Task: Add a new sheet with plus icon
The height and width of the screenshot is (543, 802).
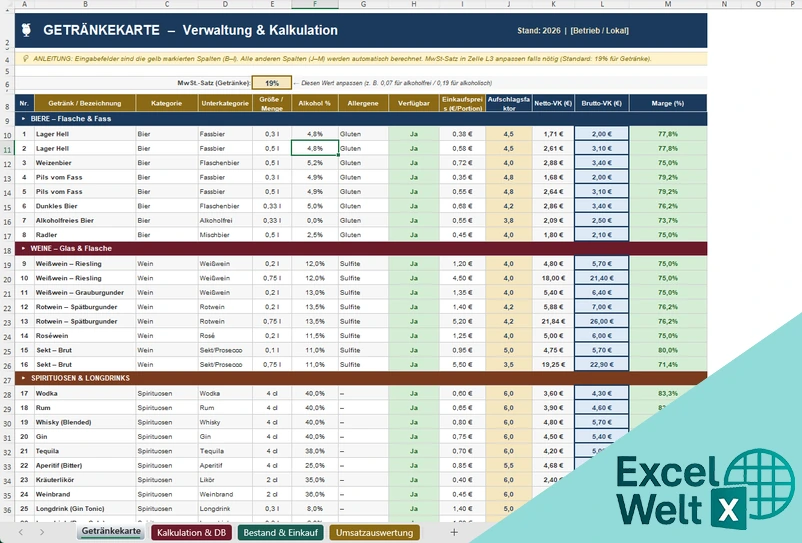Action: pos(454,532)
